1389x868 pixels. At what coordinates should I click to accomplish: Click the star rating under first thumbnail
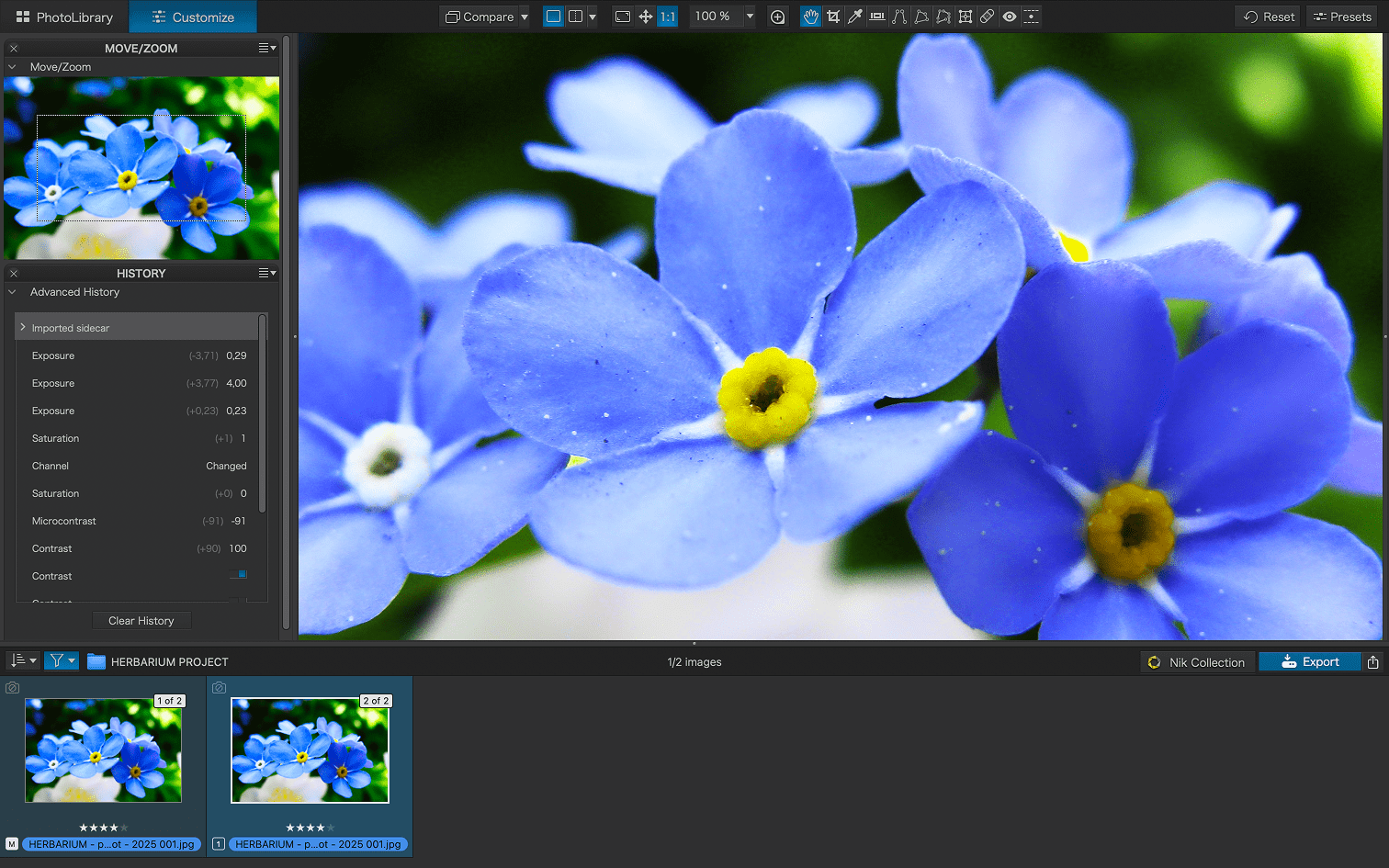coord(103,828)
